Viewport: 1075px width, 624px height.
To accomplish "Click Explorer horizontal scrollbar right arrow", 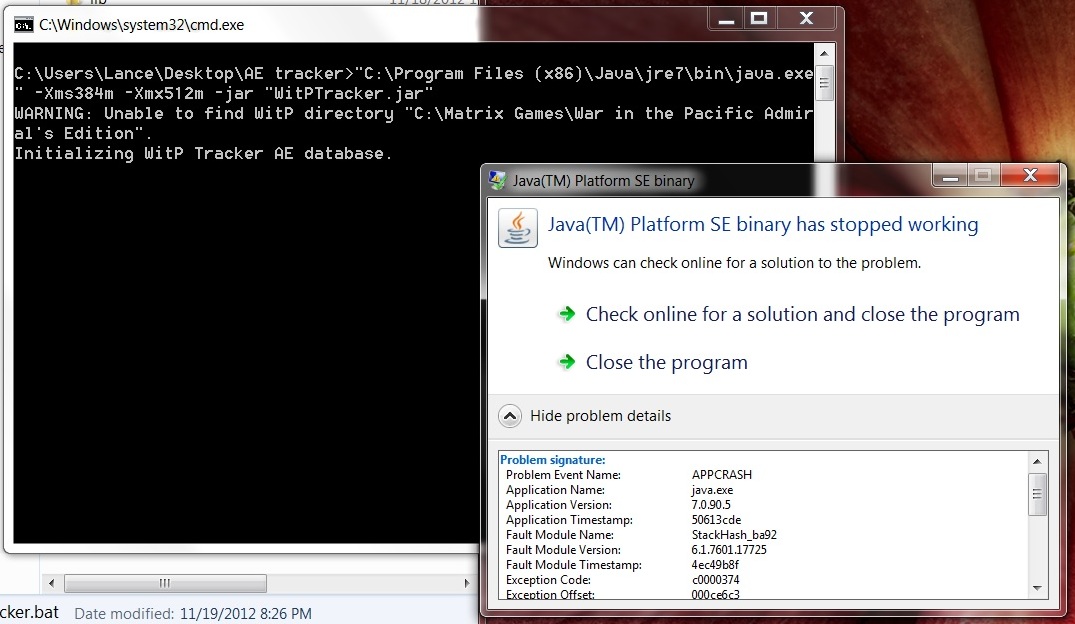I will (466, 584).
